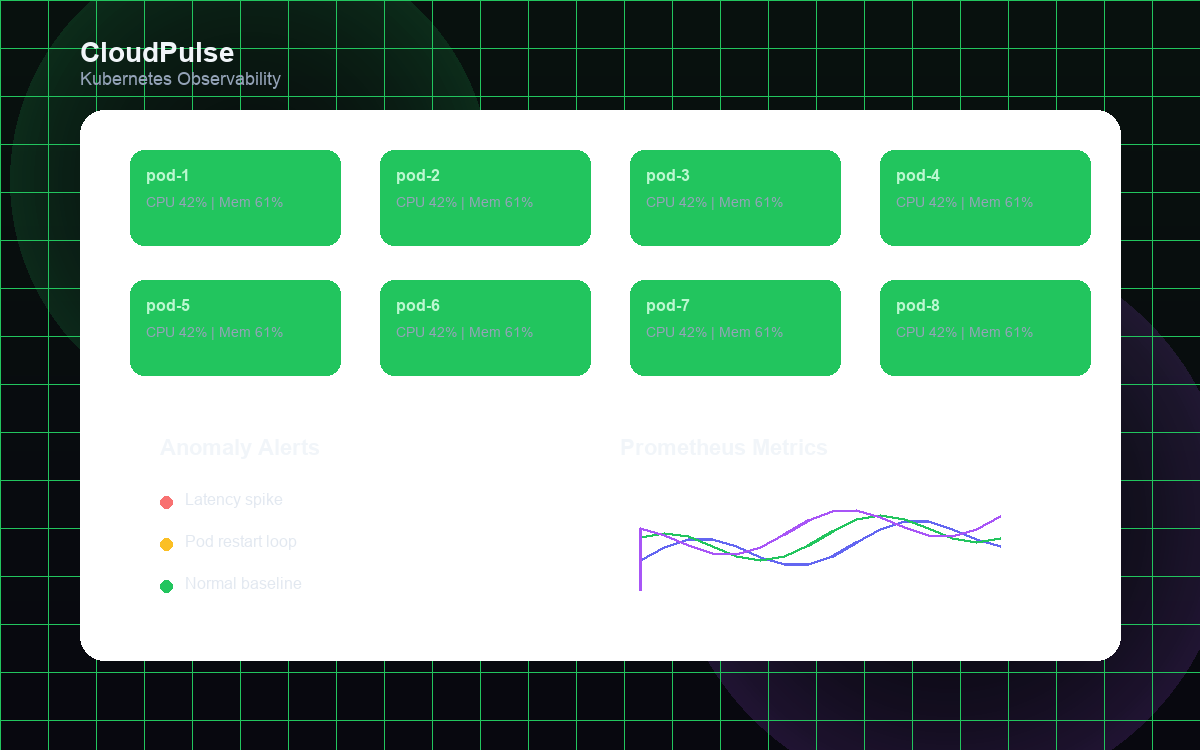Image resolution: width=1200 pixels, height=750 pixels.
Task: Click the Prometheus Metrics heading
Action: [x=724, y=448]
